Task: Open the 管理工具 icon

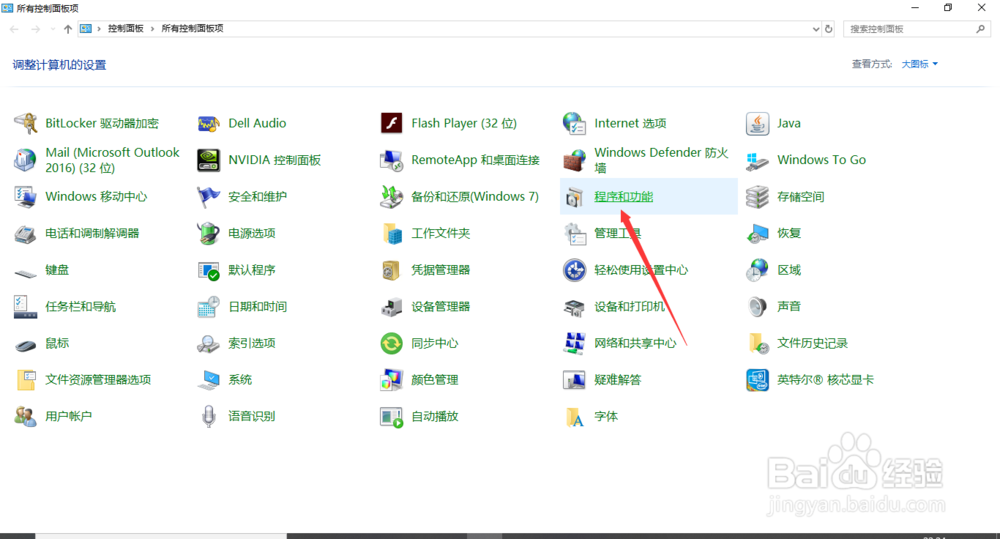Action: pos(575,233)
